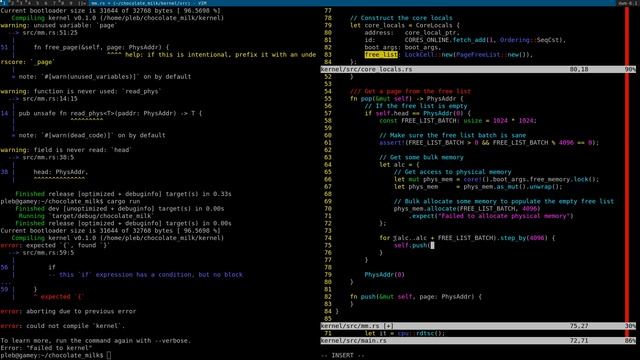Click file location 'src/mm.rs:59:5'
This screenshot has width=640, height=360.
click(x=48, y=253)
